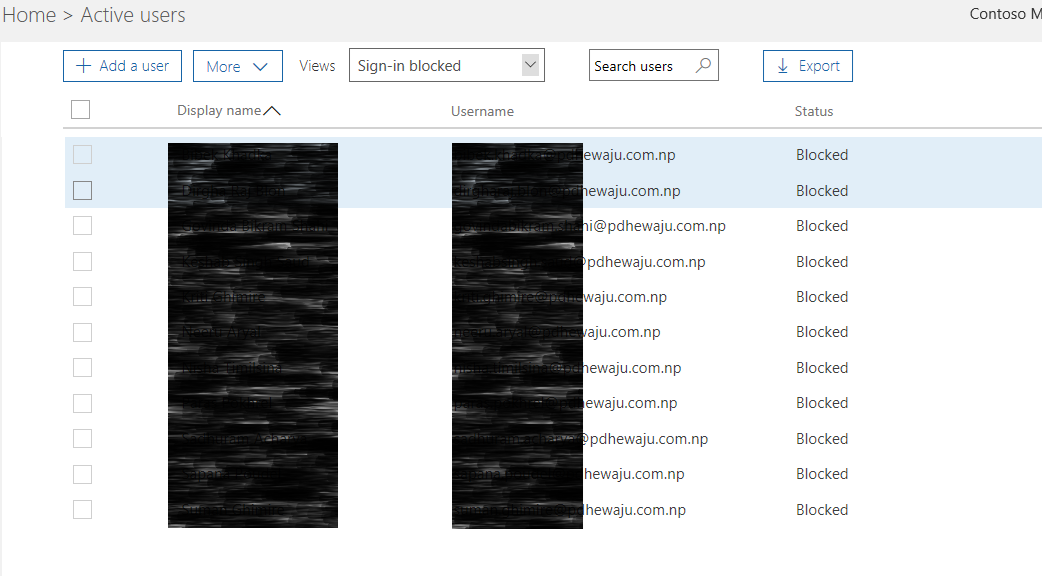Tick checkbox of row ending shahi@pdhewaju.com.np
The height and width of the screenshot is (576, 1042).
(x=82, y=226)
